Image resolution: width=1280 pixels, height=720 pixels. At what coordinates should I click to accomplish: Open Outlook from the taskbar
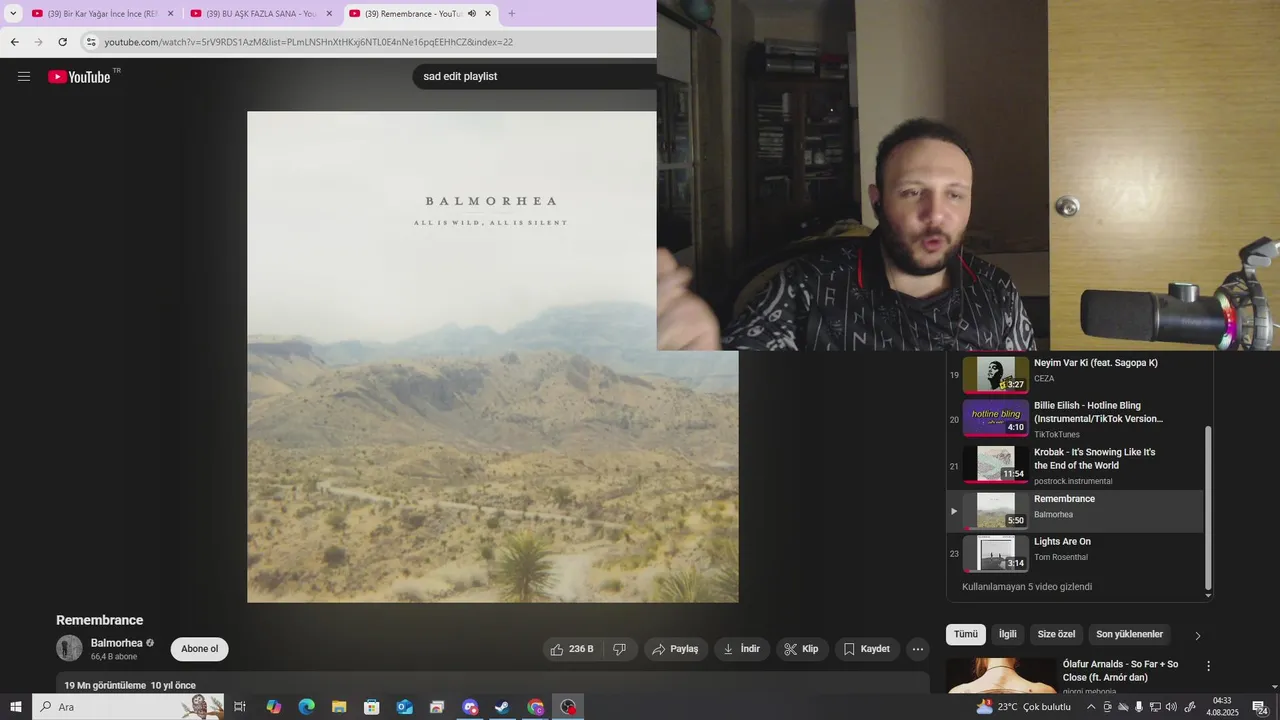tap(404, 707)
